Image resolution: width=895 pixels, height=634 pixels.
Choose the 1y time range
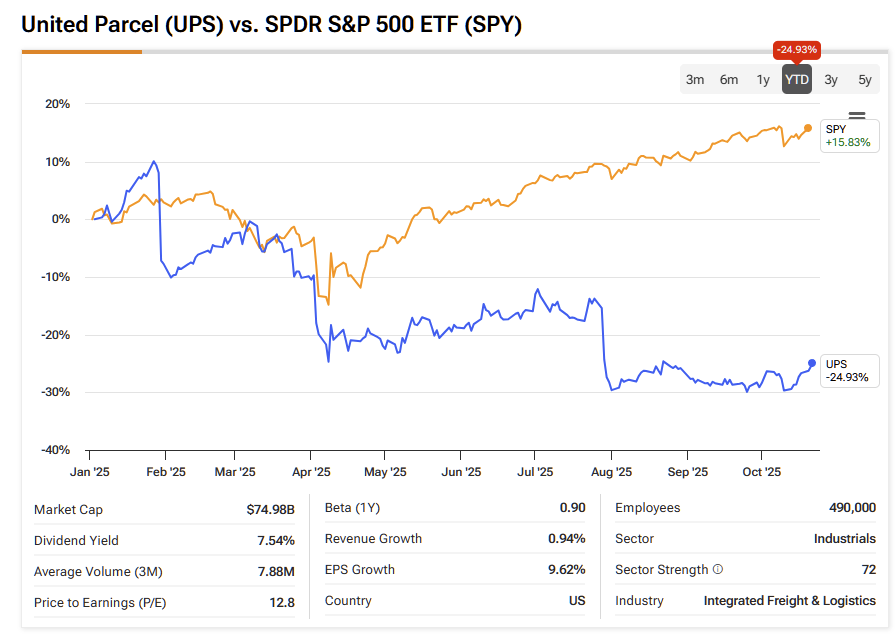[763, 80]
